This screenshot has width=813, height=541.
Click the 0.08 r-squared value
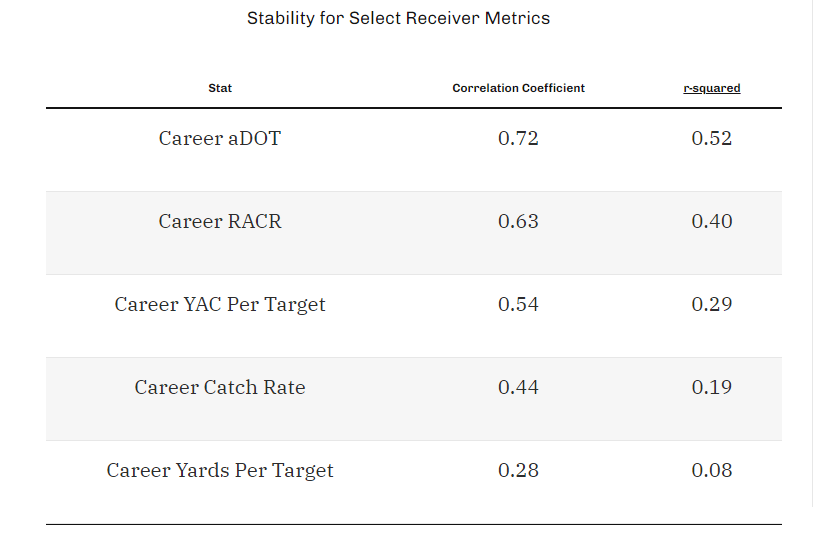coord(711,470)
